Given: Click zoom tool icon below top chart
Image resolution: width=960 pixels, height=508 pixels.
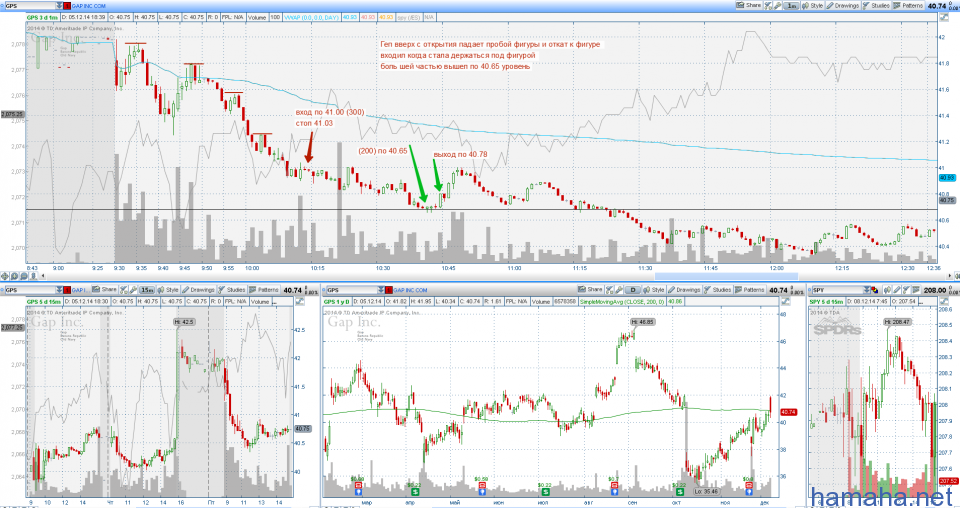Looking at the screenshot, I should pos(14,276).
